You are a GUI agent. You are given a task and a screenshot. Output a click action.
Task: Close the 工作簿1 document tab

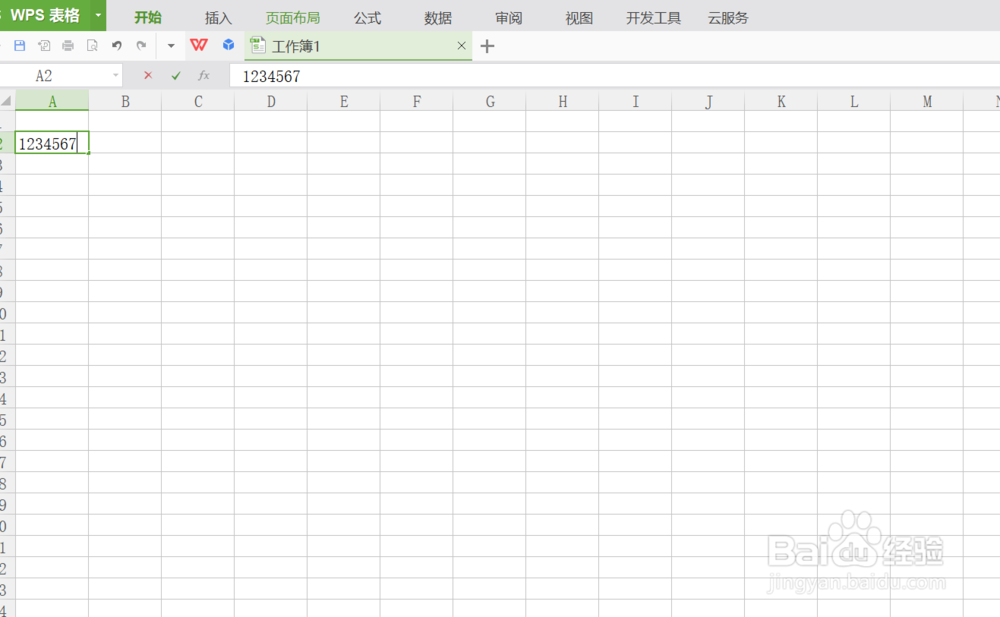(461, 46)
